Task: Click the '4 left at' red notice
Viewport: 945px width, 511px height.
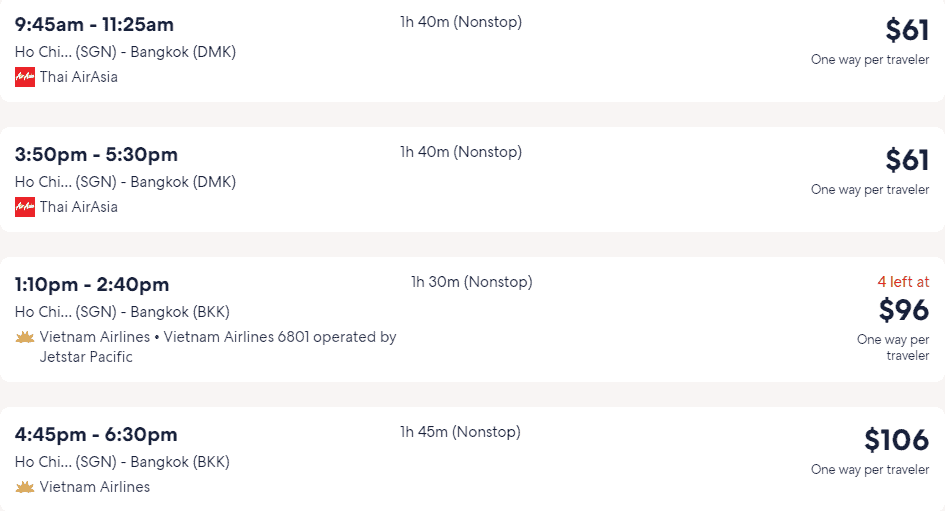Action: 903,282
